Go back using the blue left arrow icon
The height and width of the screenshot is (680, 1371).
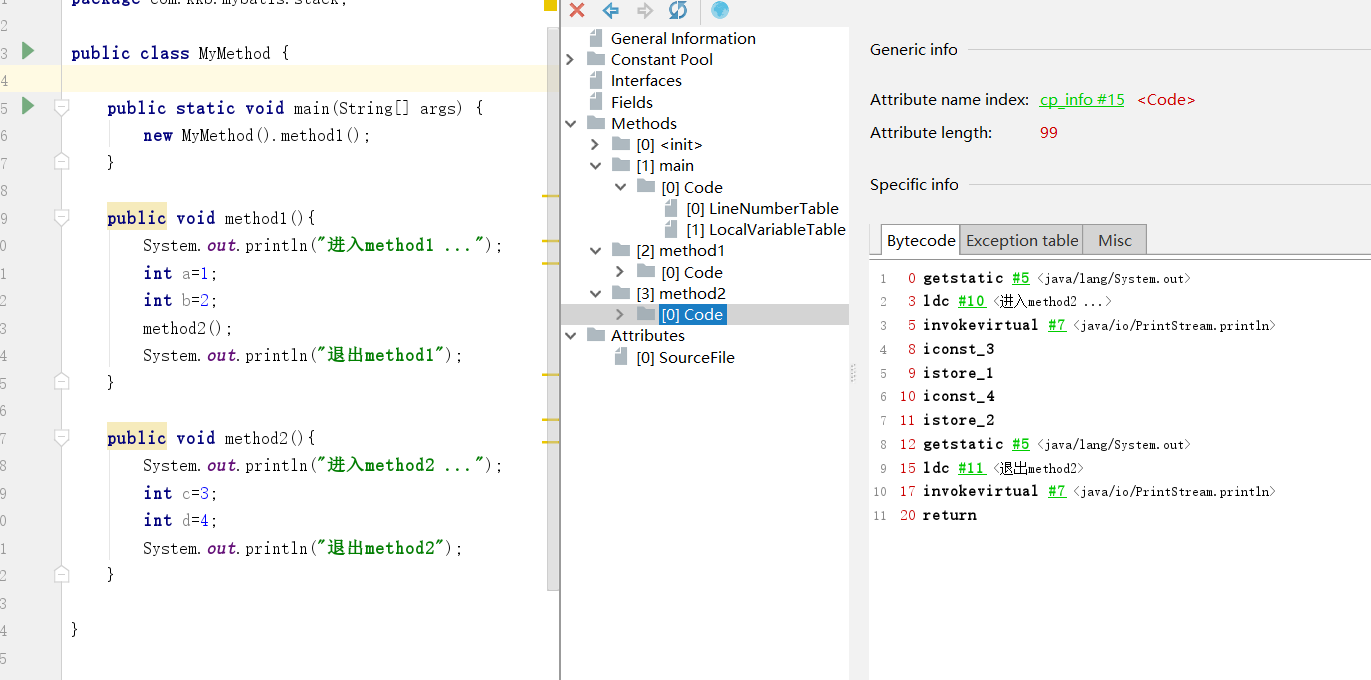tap(611, 10)
